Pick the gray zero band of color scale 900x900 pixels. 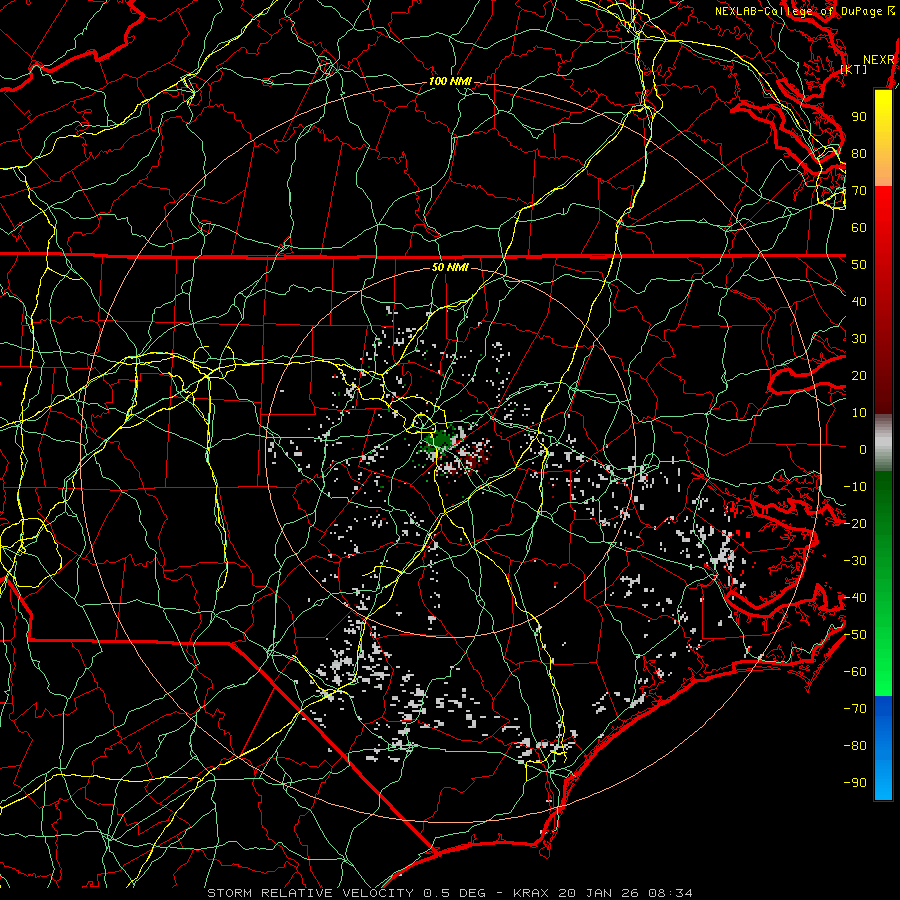883,442
